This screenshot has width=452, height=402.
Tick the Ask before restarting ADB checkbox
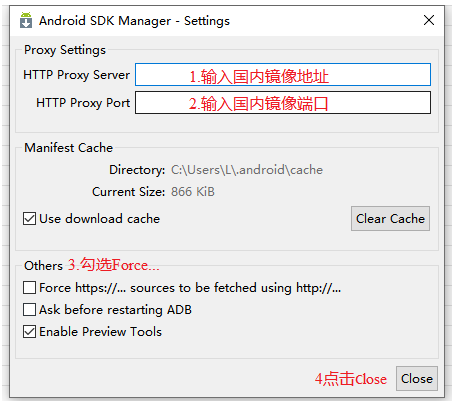point(29,309)
